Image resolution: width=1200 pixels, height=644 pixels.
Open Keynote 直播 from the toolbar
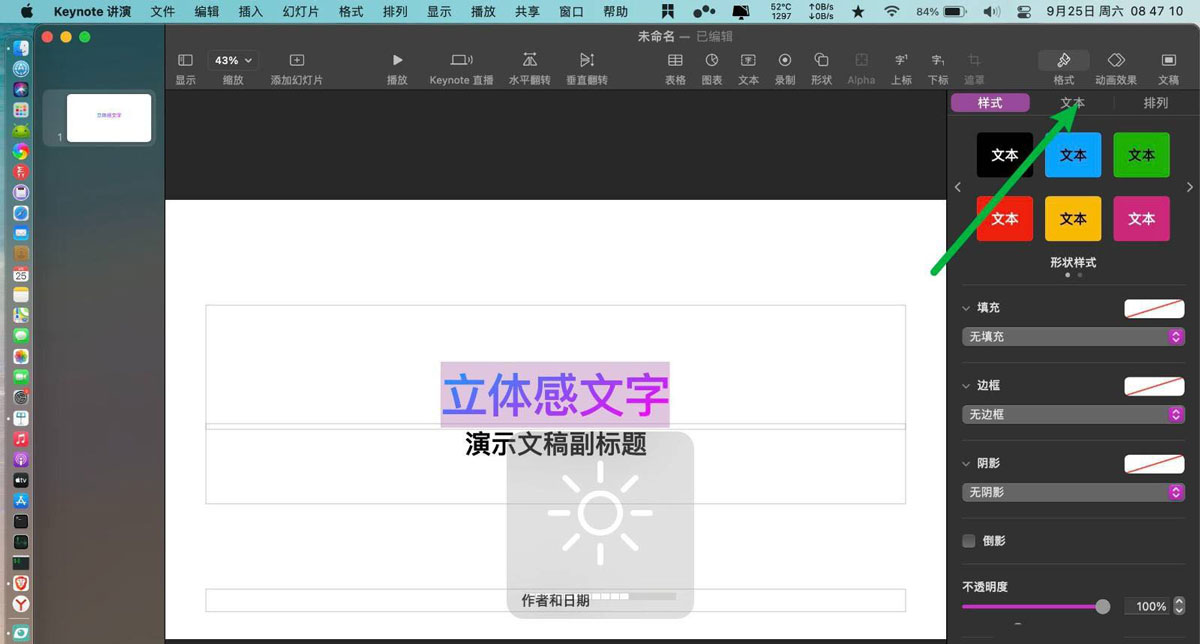coord(461,67)
